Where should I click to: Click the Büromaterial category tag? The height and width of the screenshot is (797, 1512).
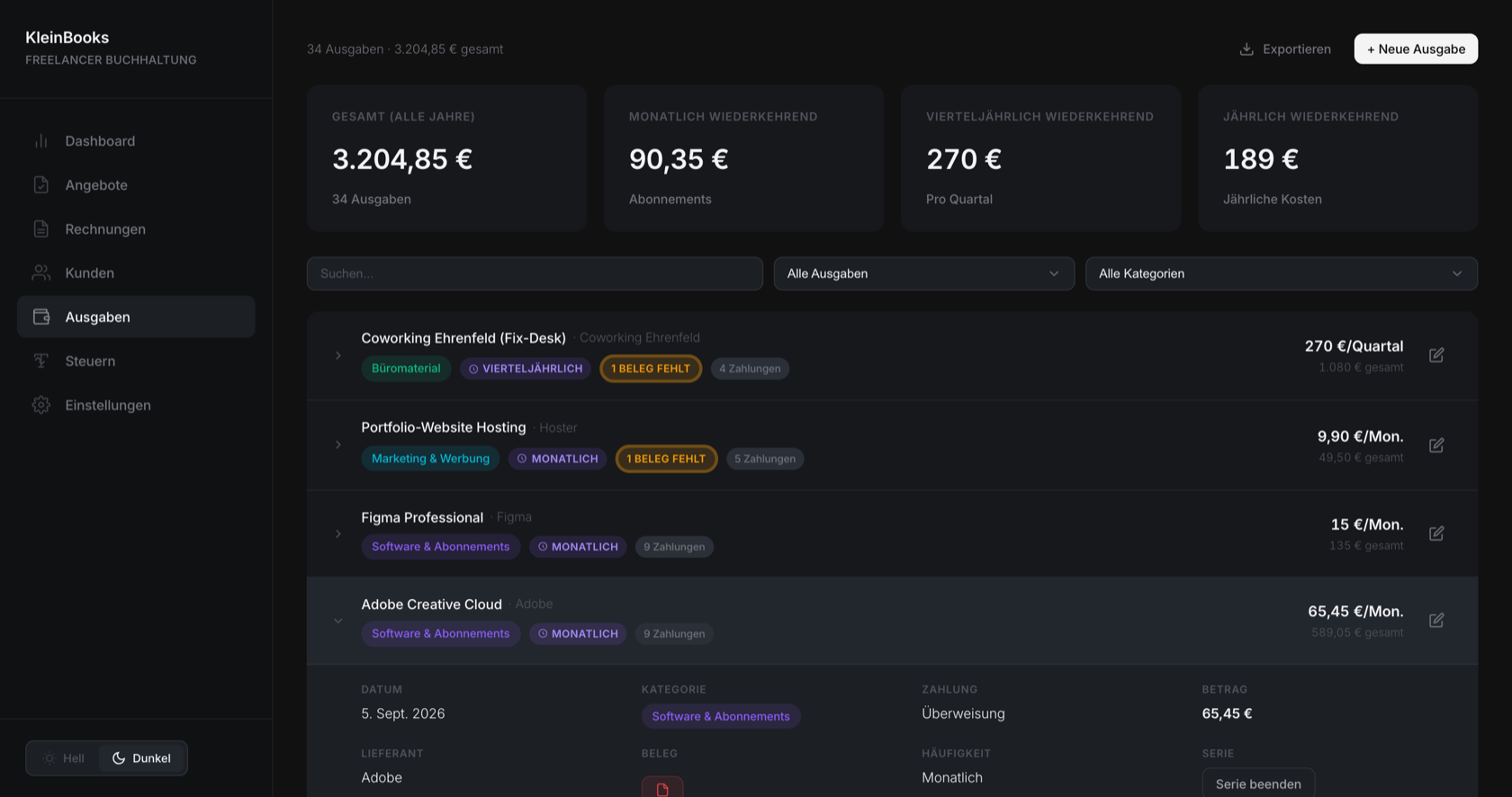click(406, 369)
